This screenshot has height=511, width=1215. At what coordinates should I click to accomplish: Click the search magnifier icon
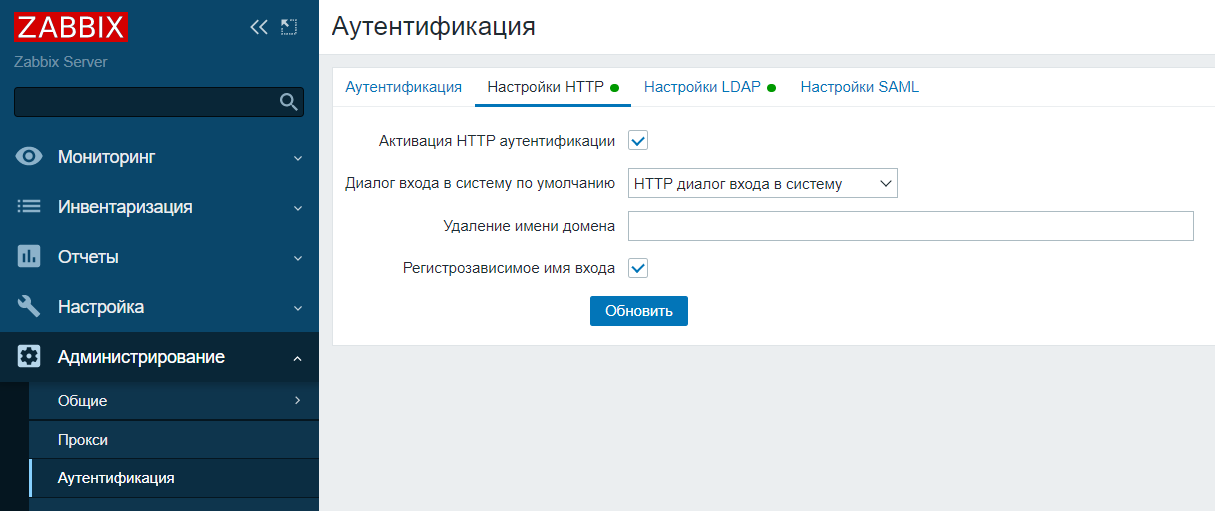coord(289,101)
